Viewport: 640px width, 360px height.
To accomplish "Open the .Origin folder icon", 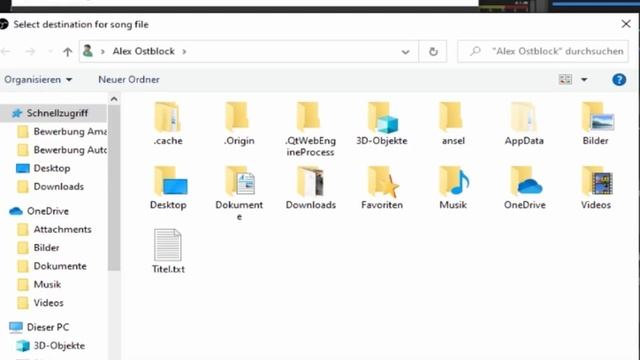I will [x=238, y=117].
